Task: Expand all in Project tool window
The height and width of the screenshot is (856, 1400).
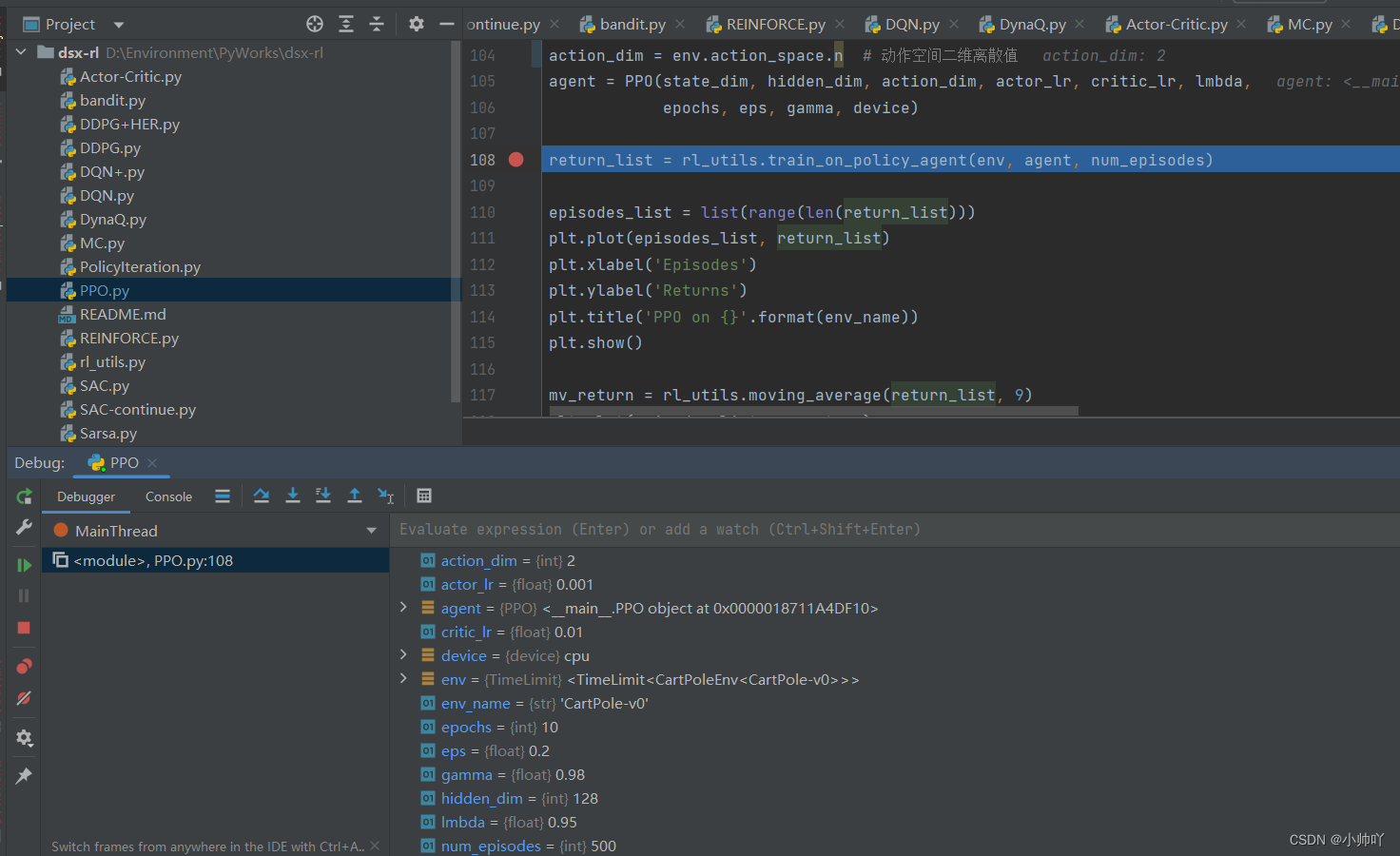Action: 346,24
